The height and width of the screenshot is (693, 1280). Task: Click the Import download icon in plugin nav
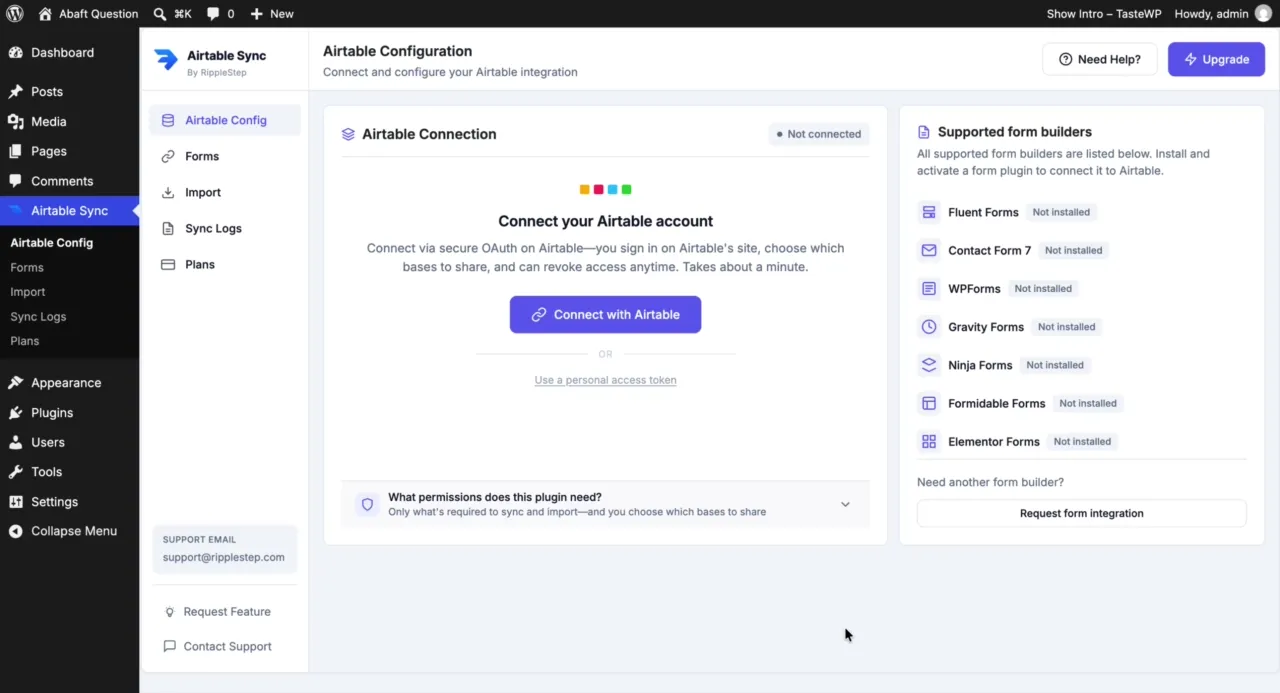click(x=168, y=192)
